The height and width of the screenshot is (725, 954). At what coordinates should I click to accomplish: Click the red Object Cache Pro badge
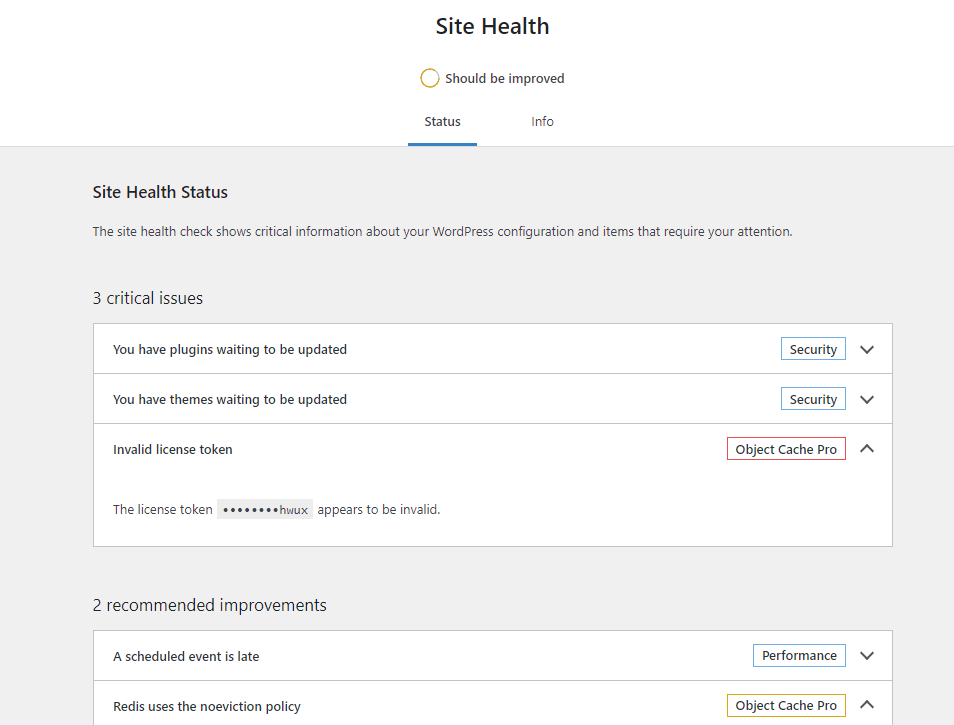[786, 449]
